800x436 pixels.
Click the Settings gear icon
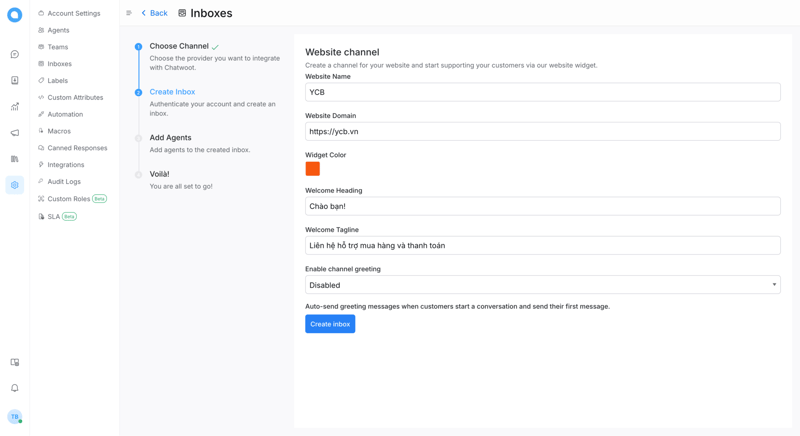15,185
